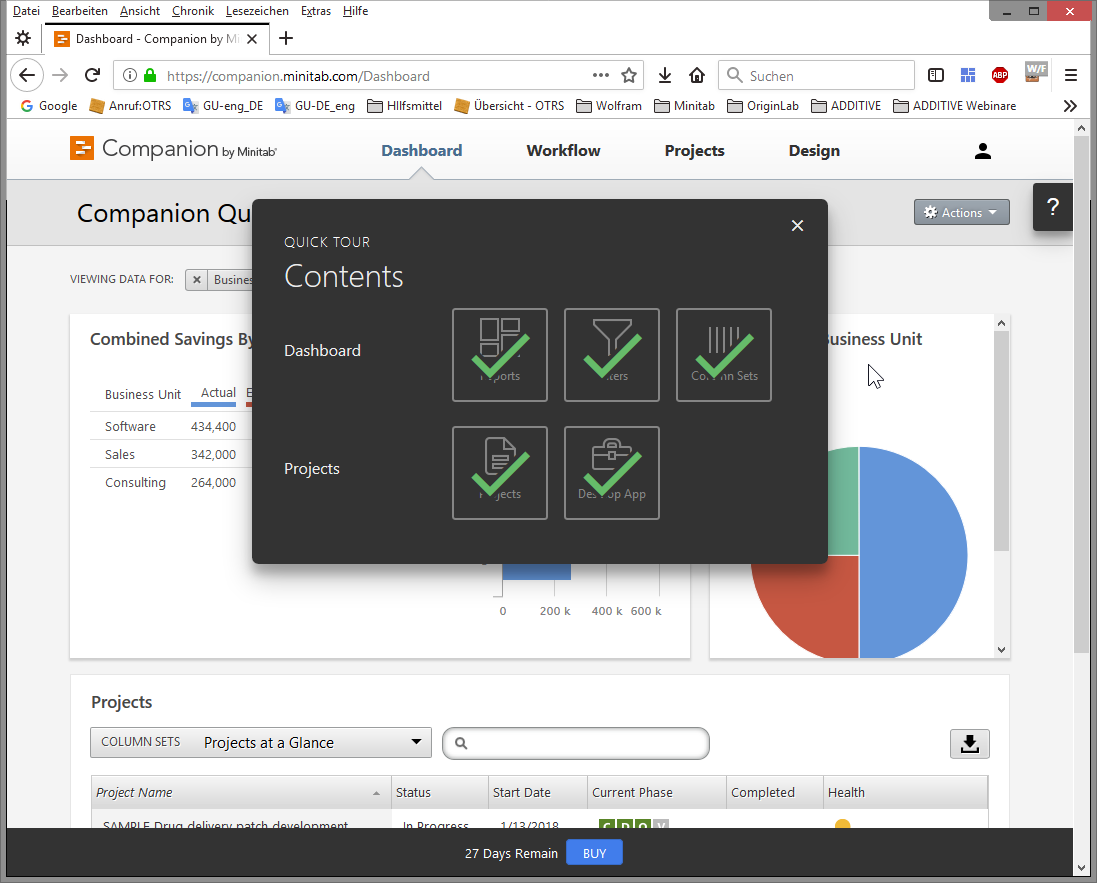The image size is (1097, 883).
Task: Open the user account icon menu
Action: pos(982,150)
